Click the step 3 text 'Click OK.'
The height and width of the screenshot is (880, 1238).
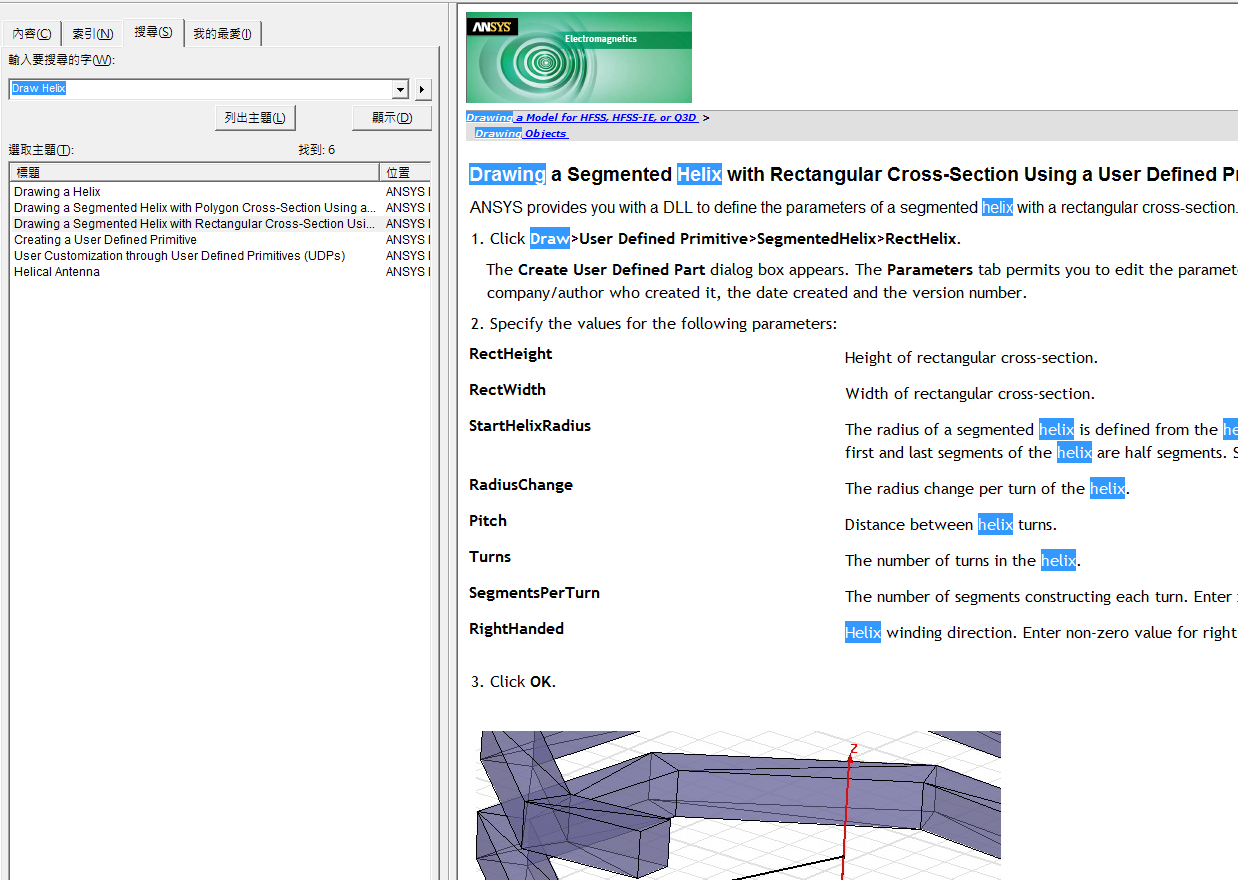522,682
